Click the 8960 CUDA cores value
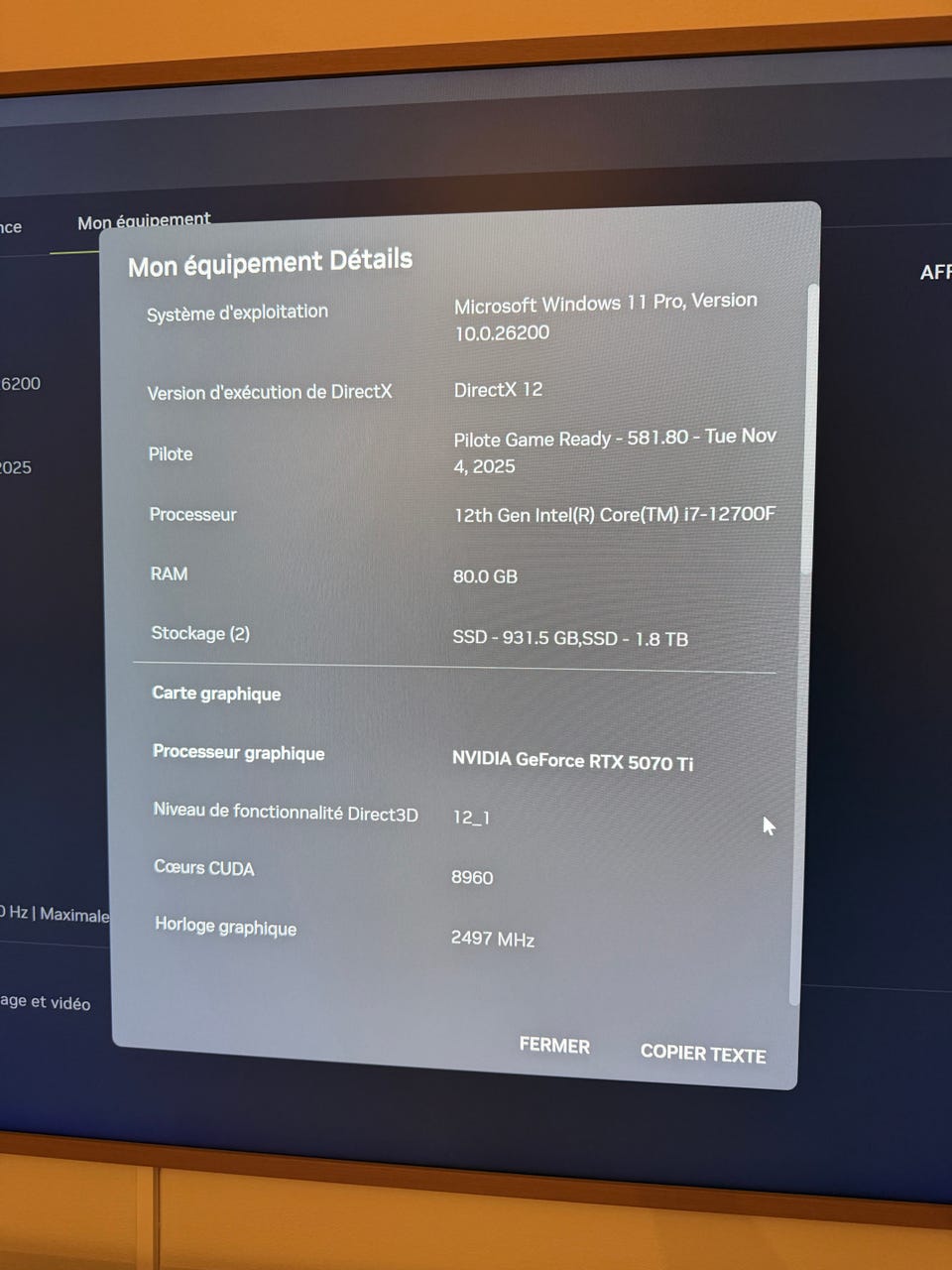The width and height of the screenshot is (952, 1270). click(472, 877)
